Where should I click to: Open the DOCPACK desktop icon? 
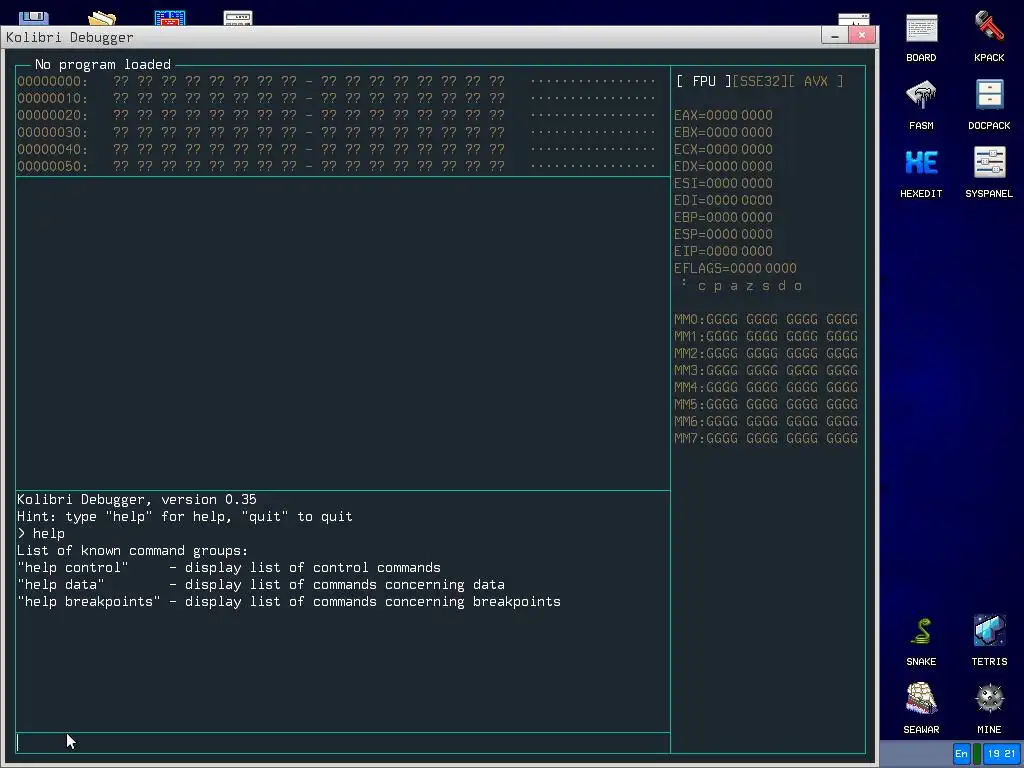pyautogui.click(x=989, y=104)
